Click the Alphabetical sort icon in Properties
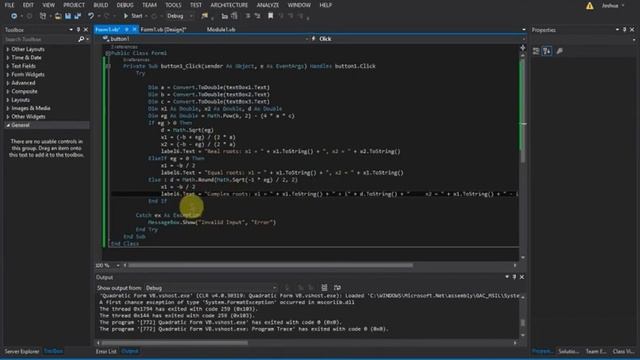 (547, 51)
